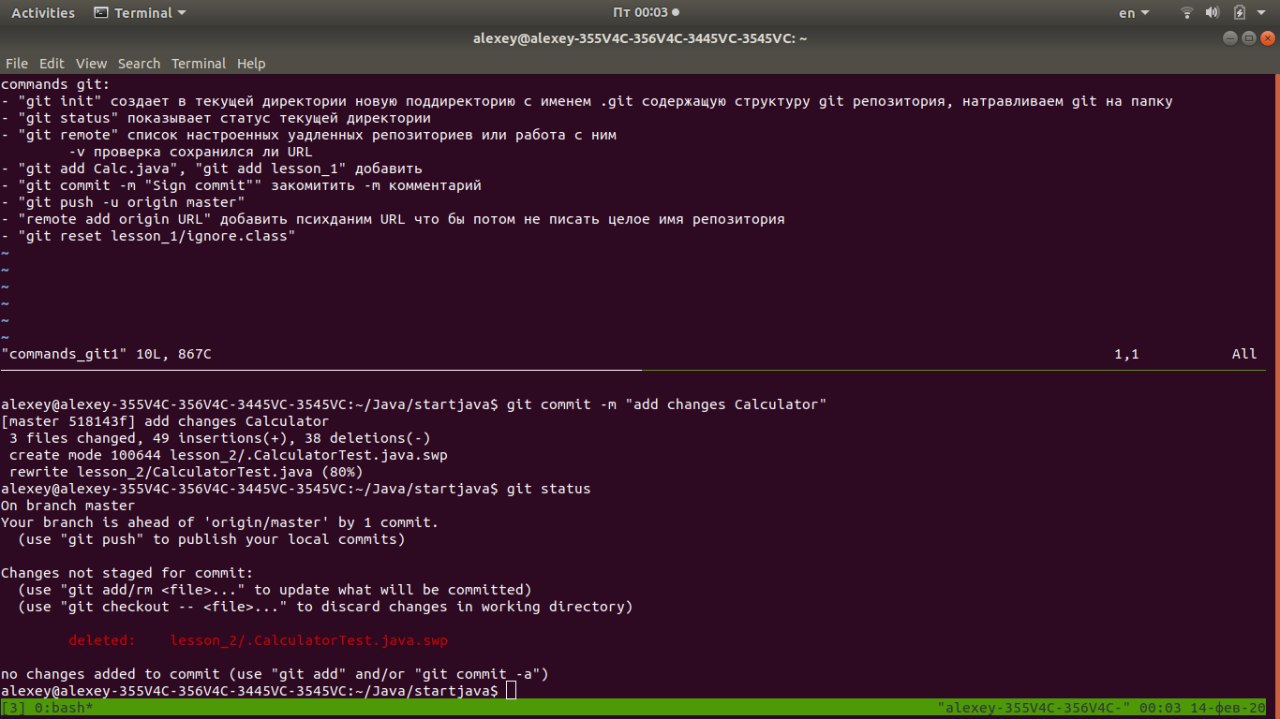Click the 'create mode 100644' line
This screenshot has width=1280, height=719.
tap(228, 455)
